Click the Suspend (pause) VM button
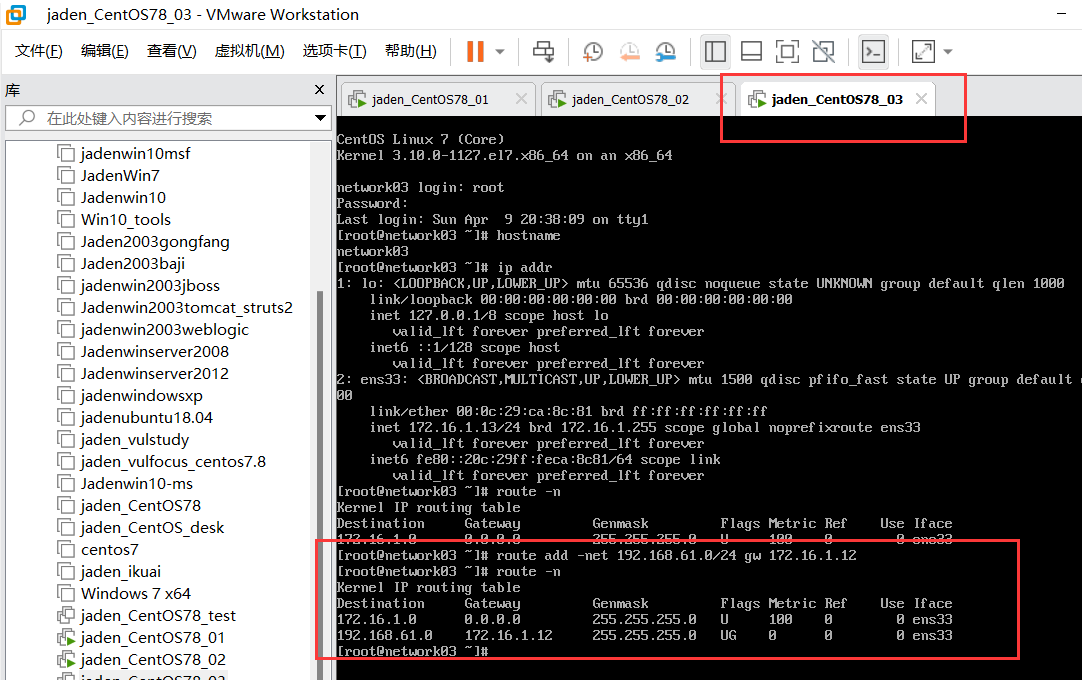Viewport: 1082px width, 680px height. 475,51
